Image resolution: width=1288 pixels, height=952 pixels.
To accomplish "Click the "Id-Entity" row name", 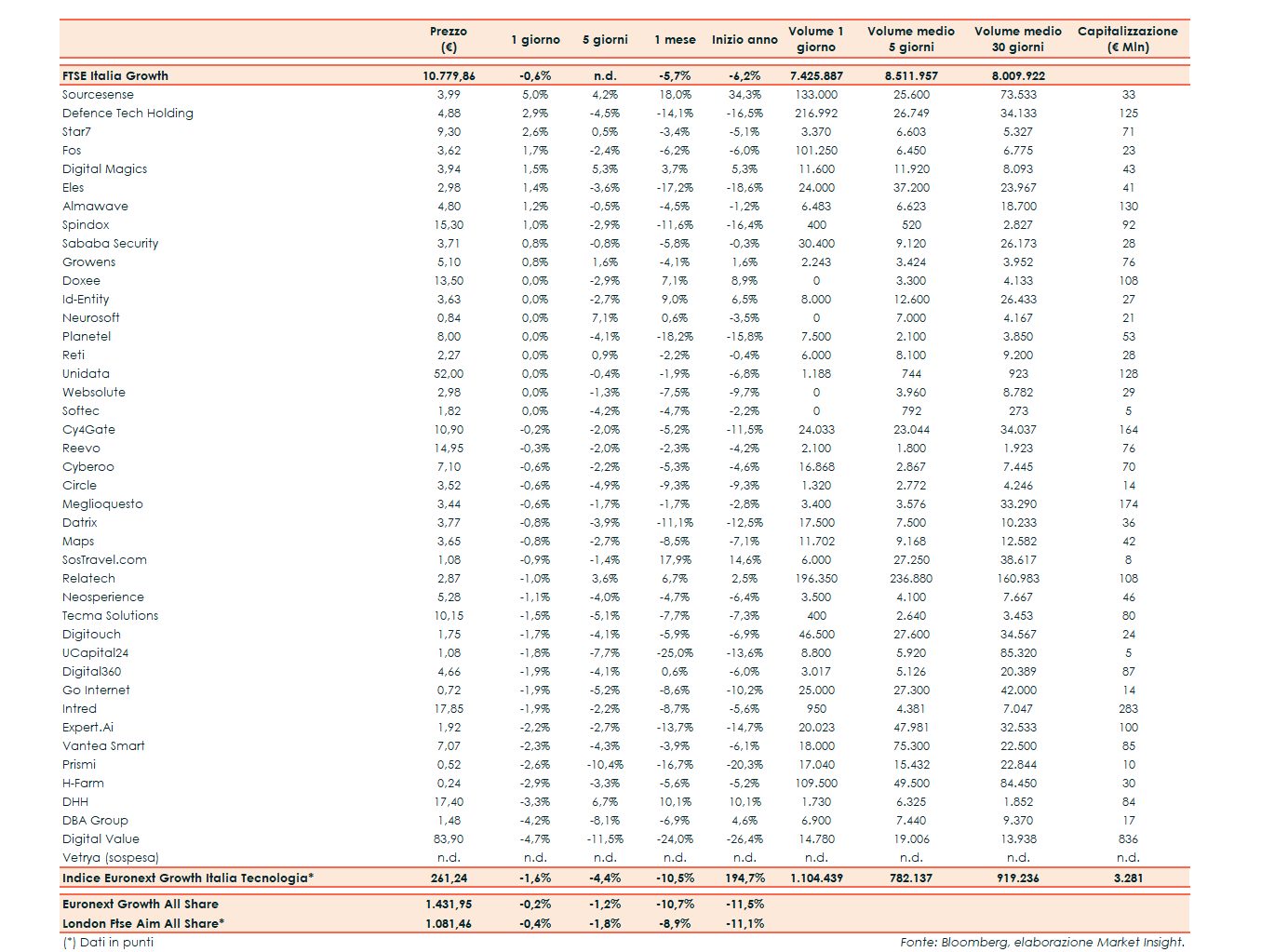I will 86,299.
